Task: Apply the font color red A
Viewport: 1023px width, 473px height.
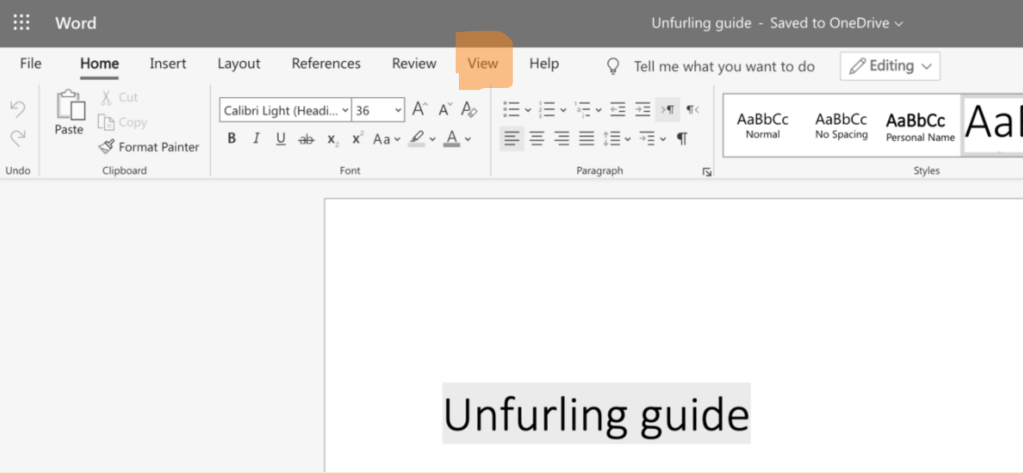Action: (452, 138)
